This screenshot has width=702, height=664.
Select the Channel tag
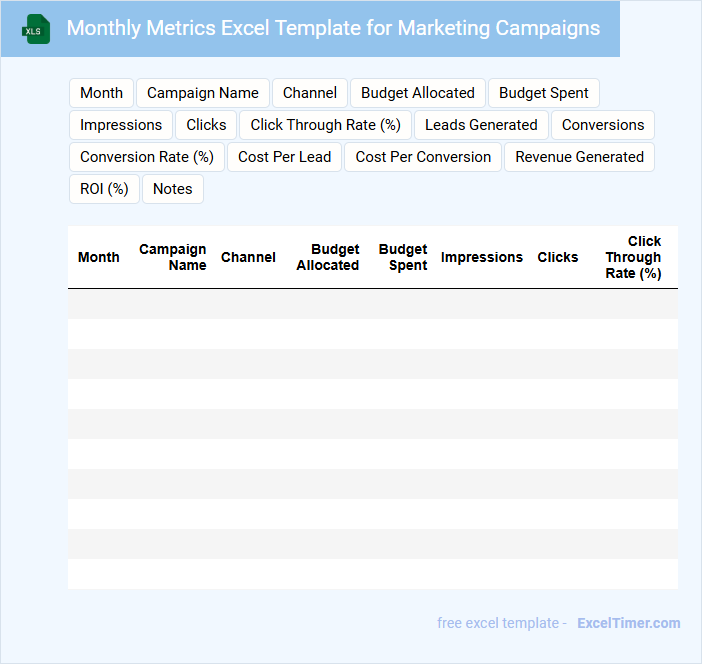click(310, 93)
